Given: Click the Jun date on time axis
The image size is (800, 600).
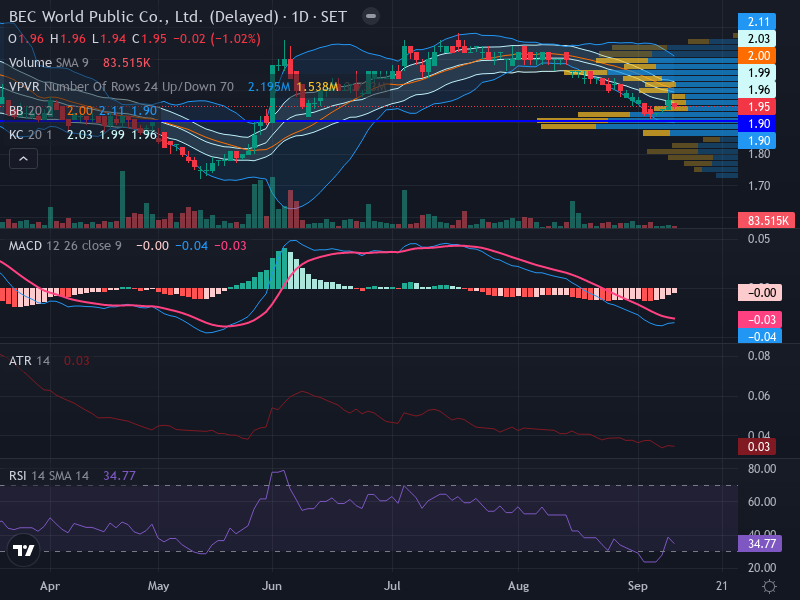Looking at the screenshot, I should (271, 586).
